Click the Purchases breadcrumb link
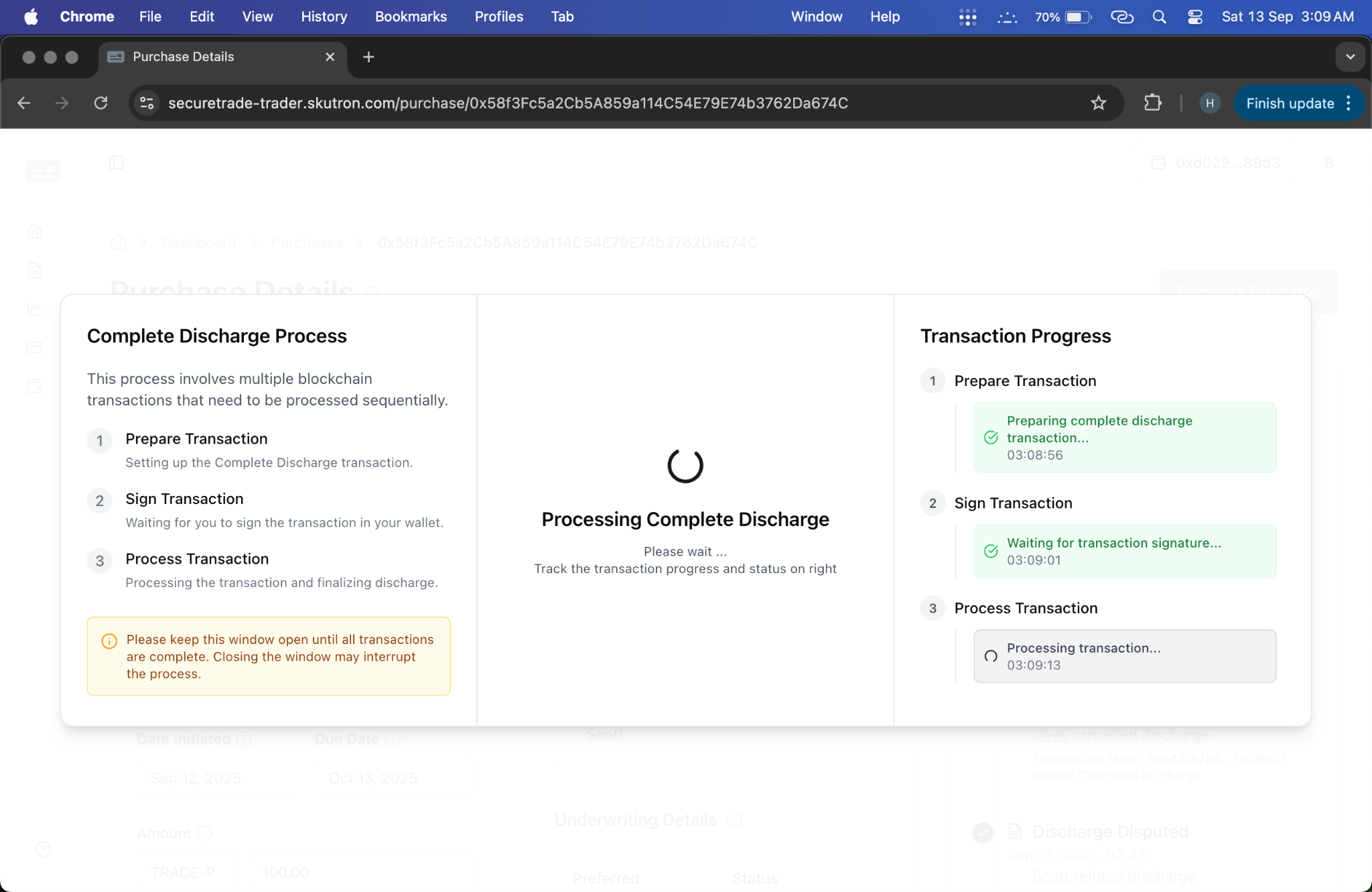Screen dimensions: 1372x892 coord(307,243)
